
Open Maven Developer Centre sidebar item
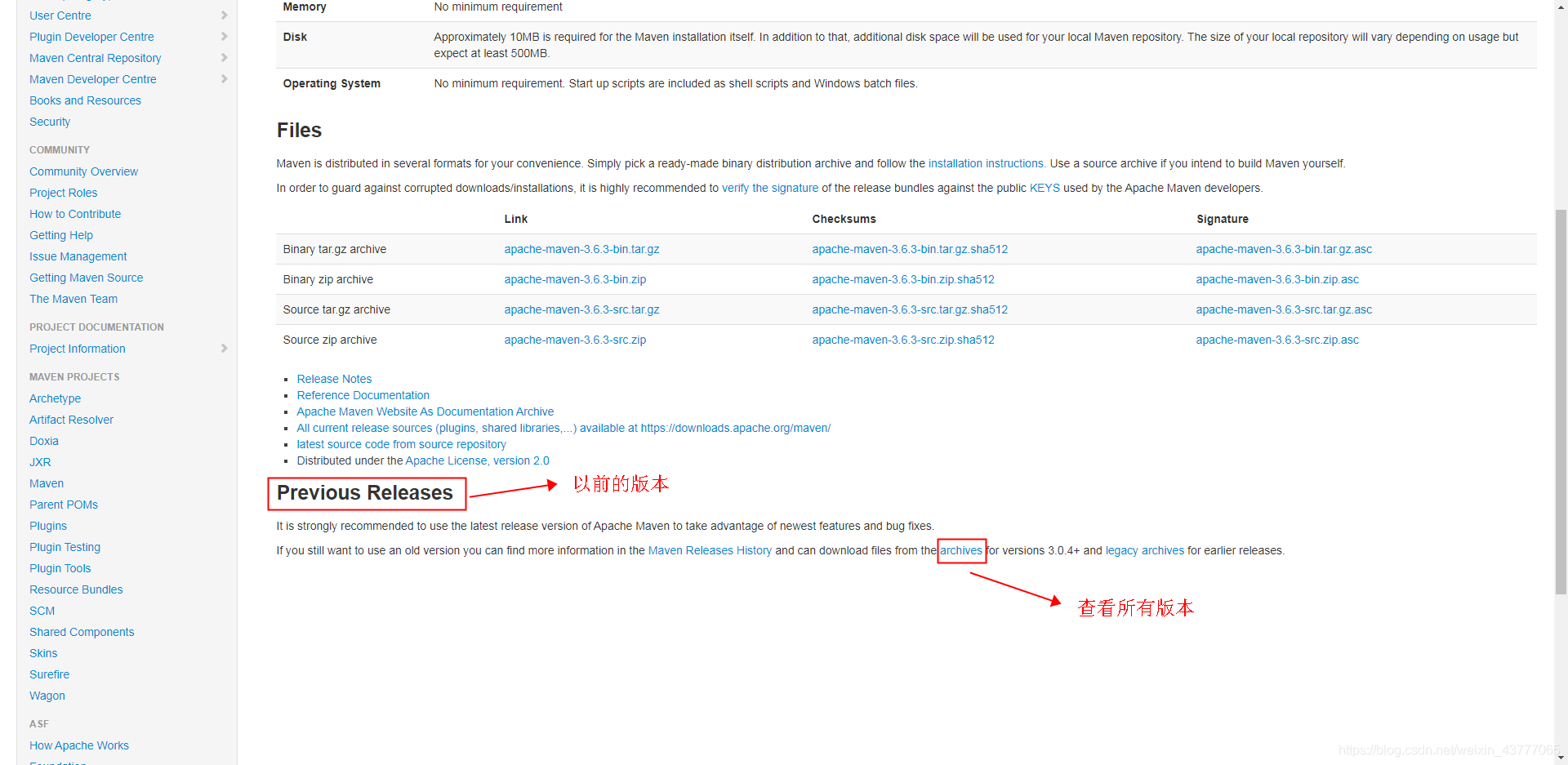coord(93,79)
